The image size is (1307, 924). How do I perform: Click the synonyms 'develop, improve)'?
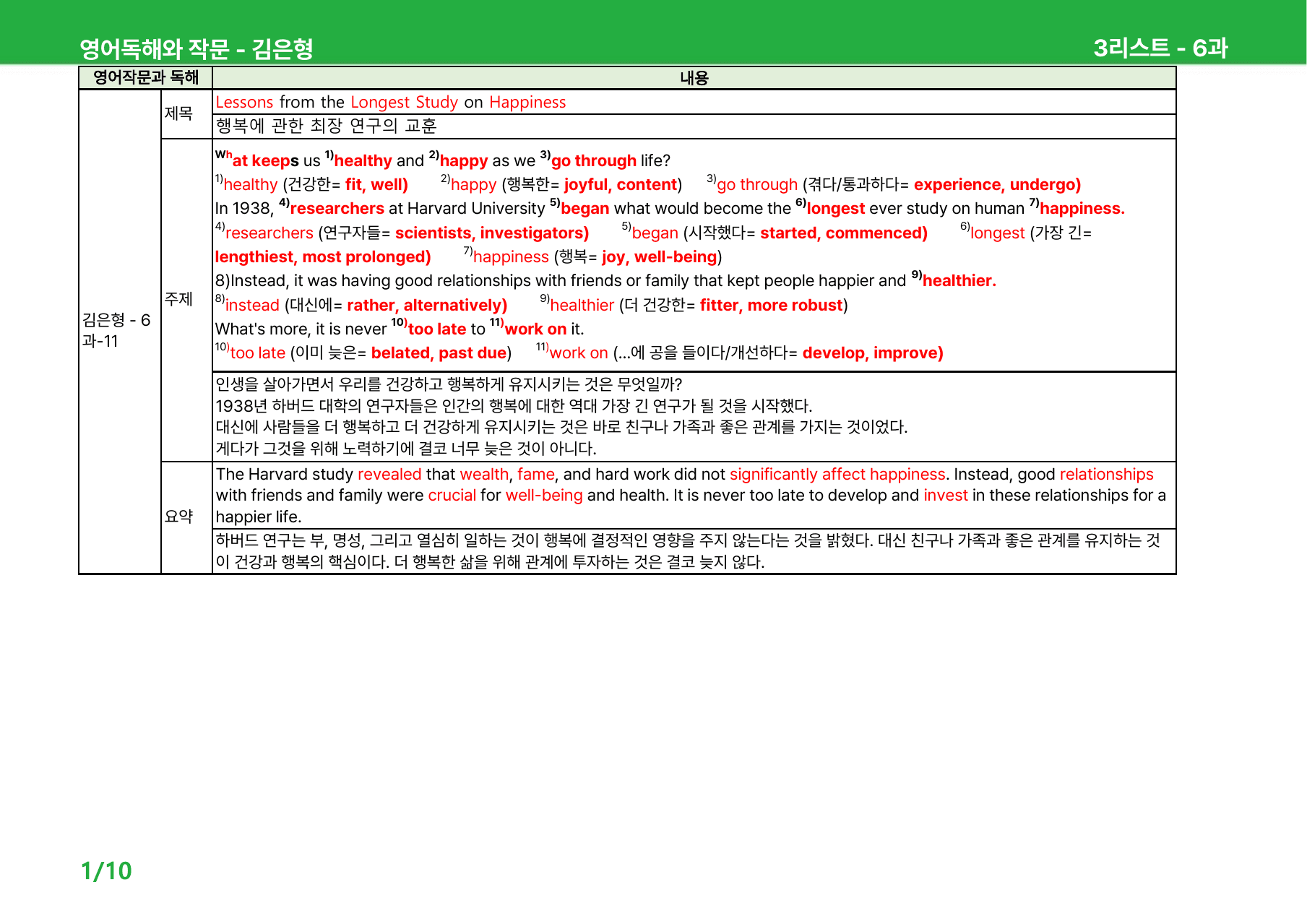point(873,353)
